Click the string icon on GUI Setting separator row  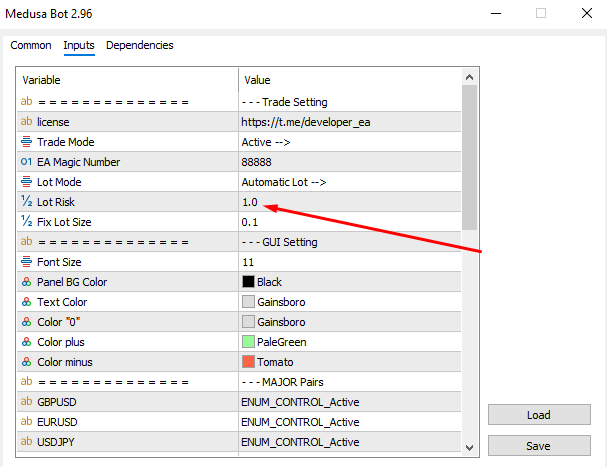click(26, 242)
